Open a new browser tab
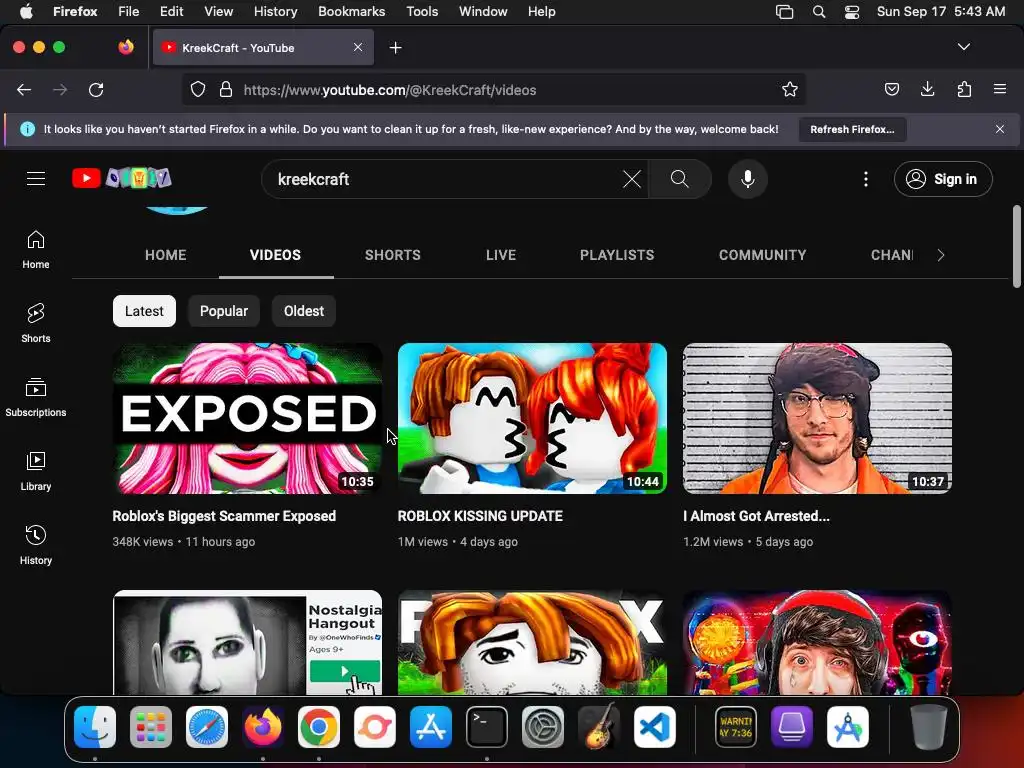The width and height of the screenshot is (1024, 768). (x=395, y=48)
